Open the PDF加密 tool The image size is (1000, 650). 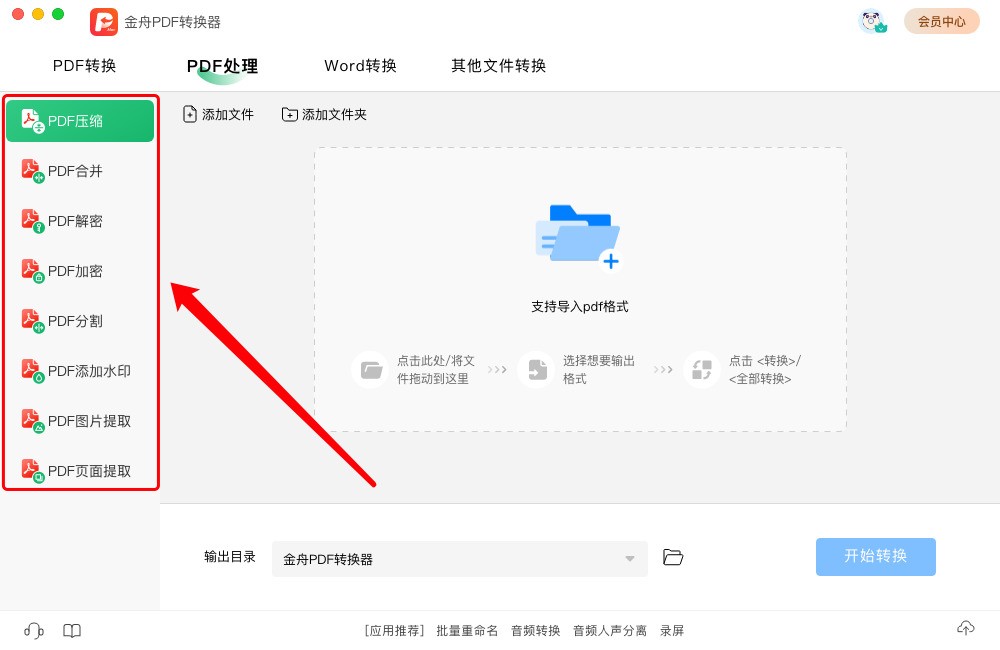point(80,270)
